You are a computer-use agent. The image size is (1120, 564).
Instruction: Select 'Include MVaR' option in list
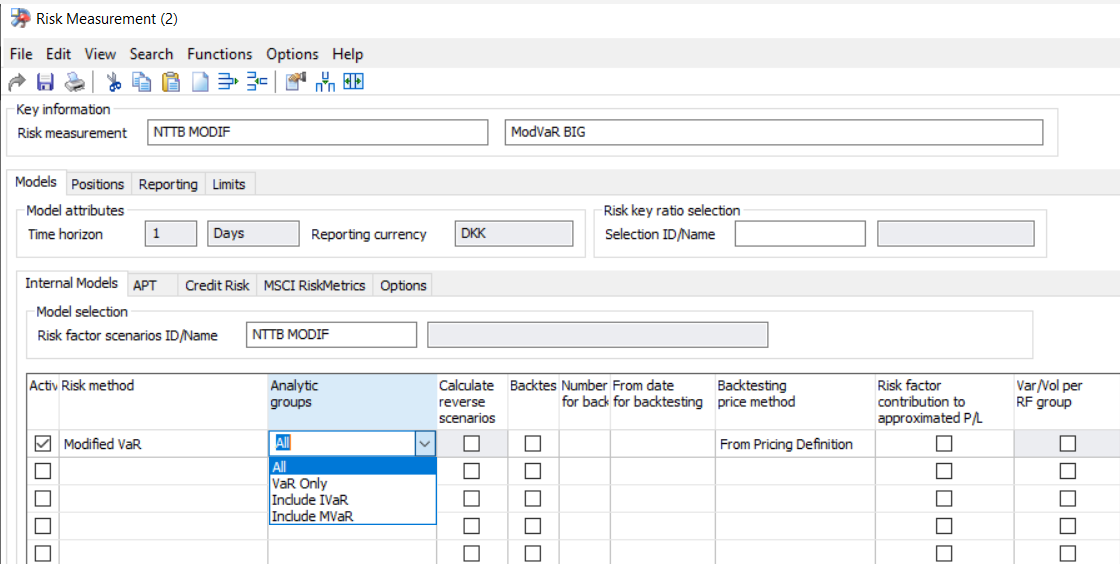pyautogui.click(x=312, y=516)
